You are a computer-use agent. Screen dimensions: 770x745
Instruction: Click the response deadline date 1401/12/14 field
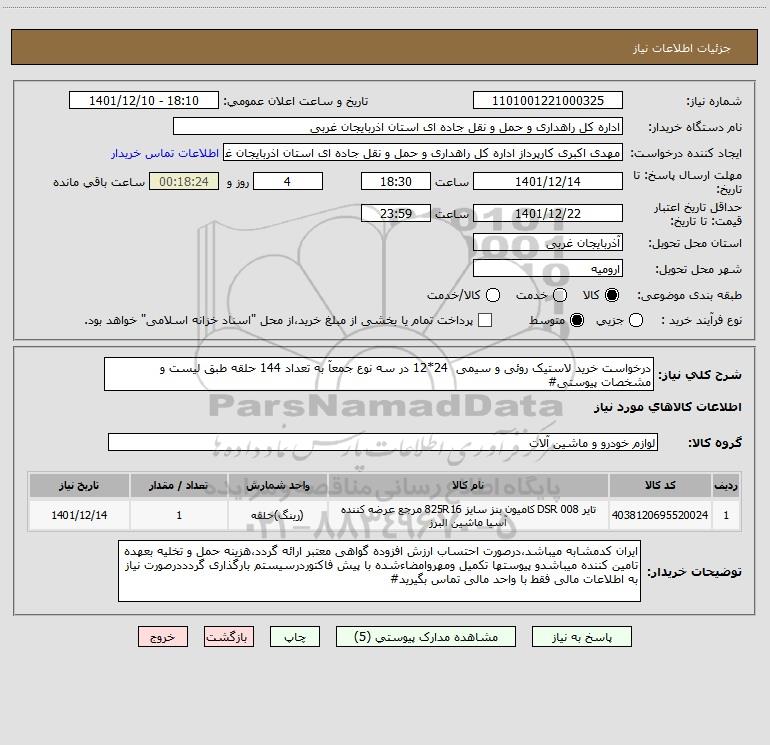pyautogui.click(x=548, y=182)
